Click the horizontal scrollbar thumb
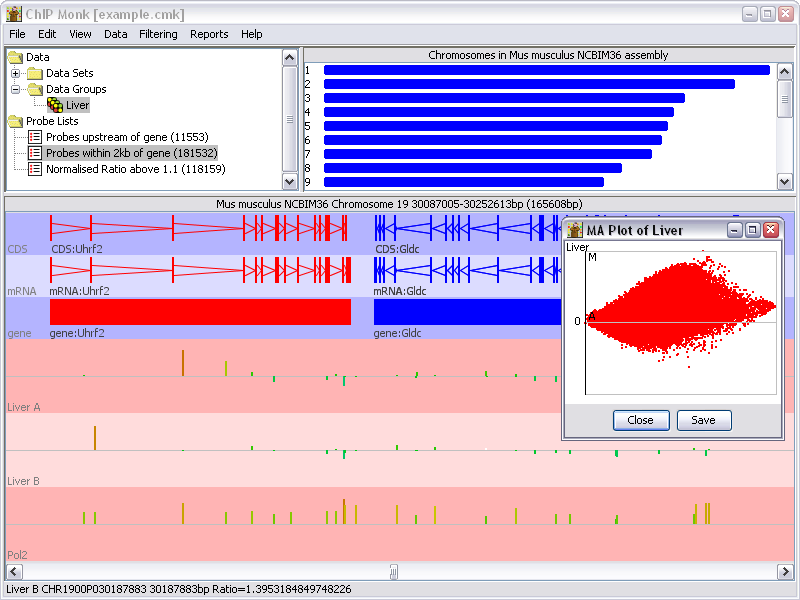 pyautogui.click(x=394, y=571)
